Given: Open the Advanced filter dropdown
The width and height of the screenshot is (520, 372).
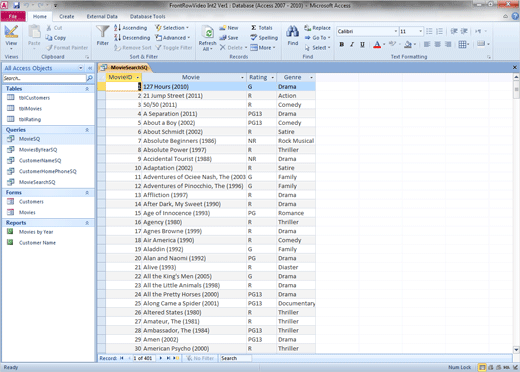Looking at the screenshot, I should (173, 38).
